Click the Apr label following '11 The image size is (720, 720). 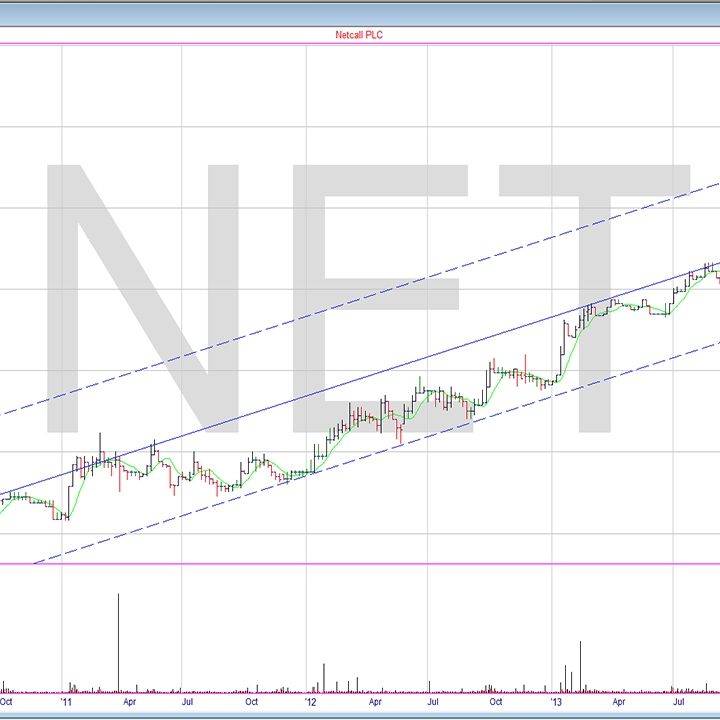click(129, 702)
